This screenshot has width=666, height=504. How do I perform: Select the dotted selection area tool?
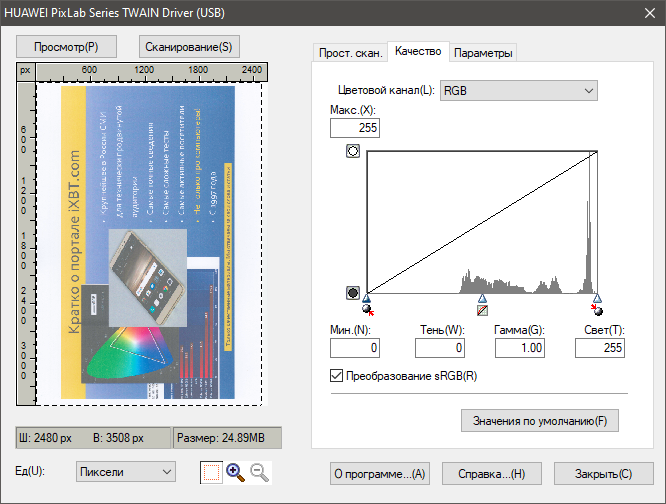pos(211,472)
